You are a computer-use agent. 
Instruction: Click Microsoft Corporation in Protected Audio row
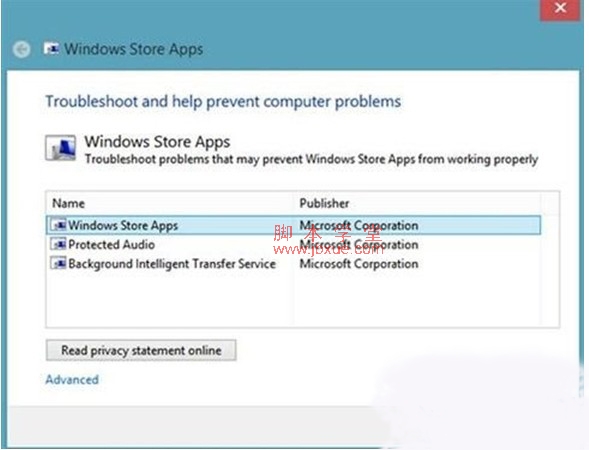pos(359,244)
